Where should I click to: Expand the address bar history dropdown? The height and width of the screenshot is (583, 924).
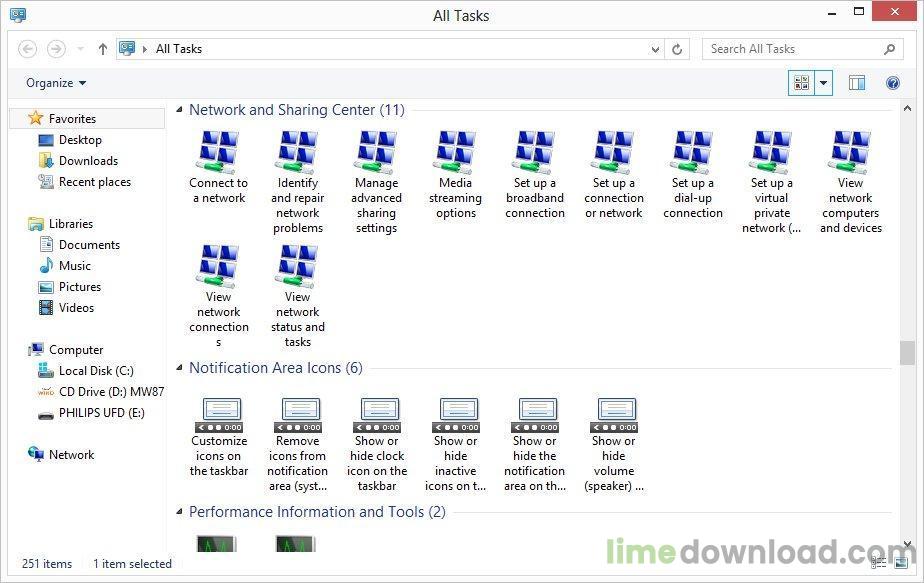[655, 48]
